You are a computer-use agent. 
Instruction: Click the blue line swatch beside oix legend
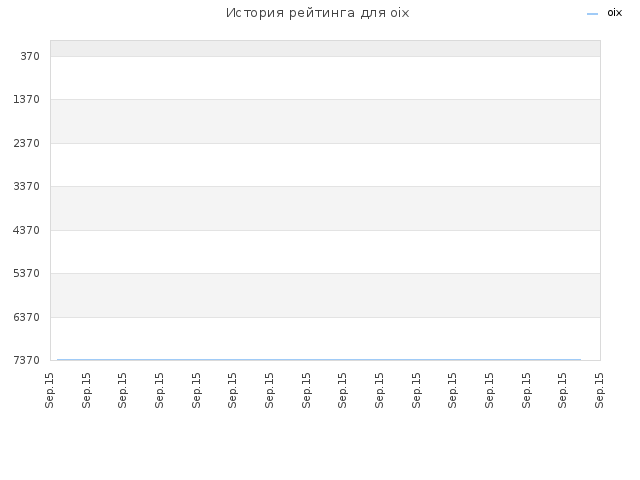[592, 14]
